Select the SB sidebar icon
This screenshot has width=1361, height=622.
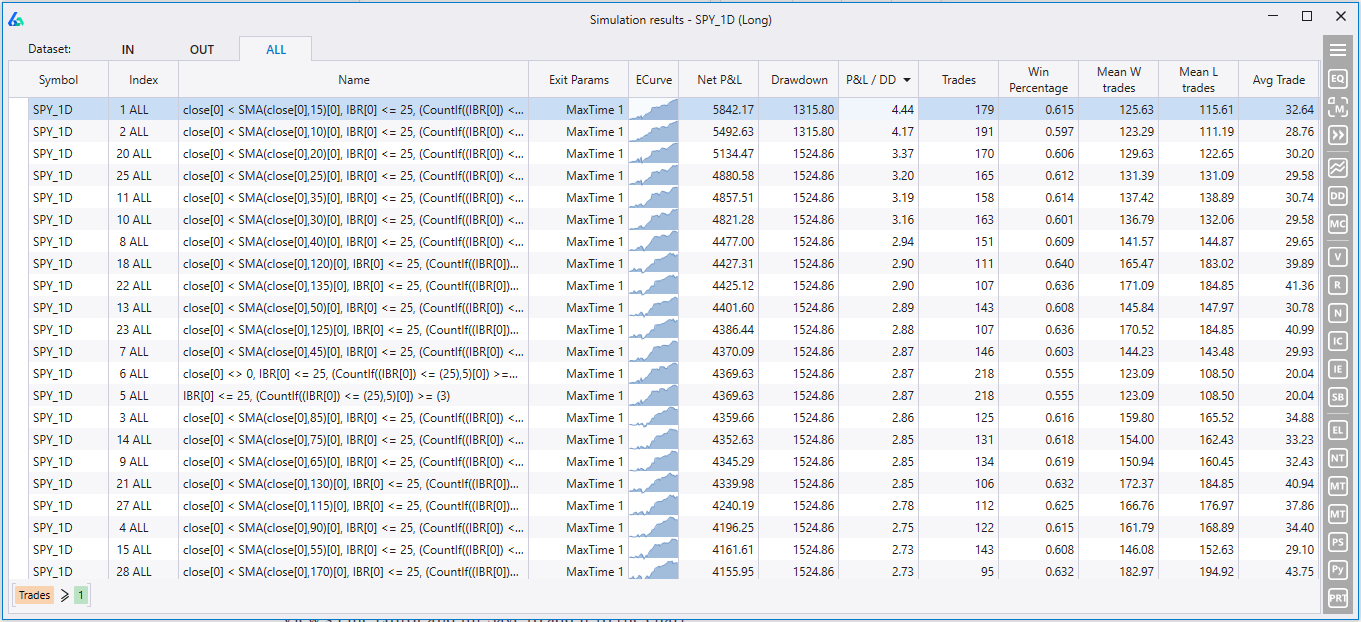(1337, 396)
